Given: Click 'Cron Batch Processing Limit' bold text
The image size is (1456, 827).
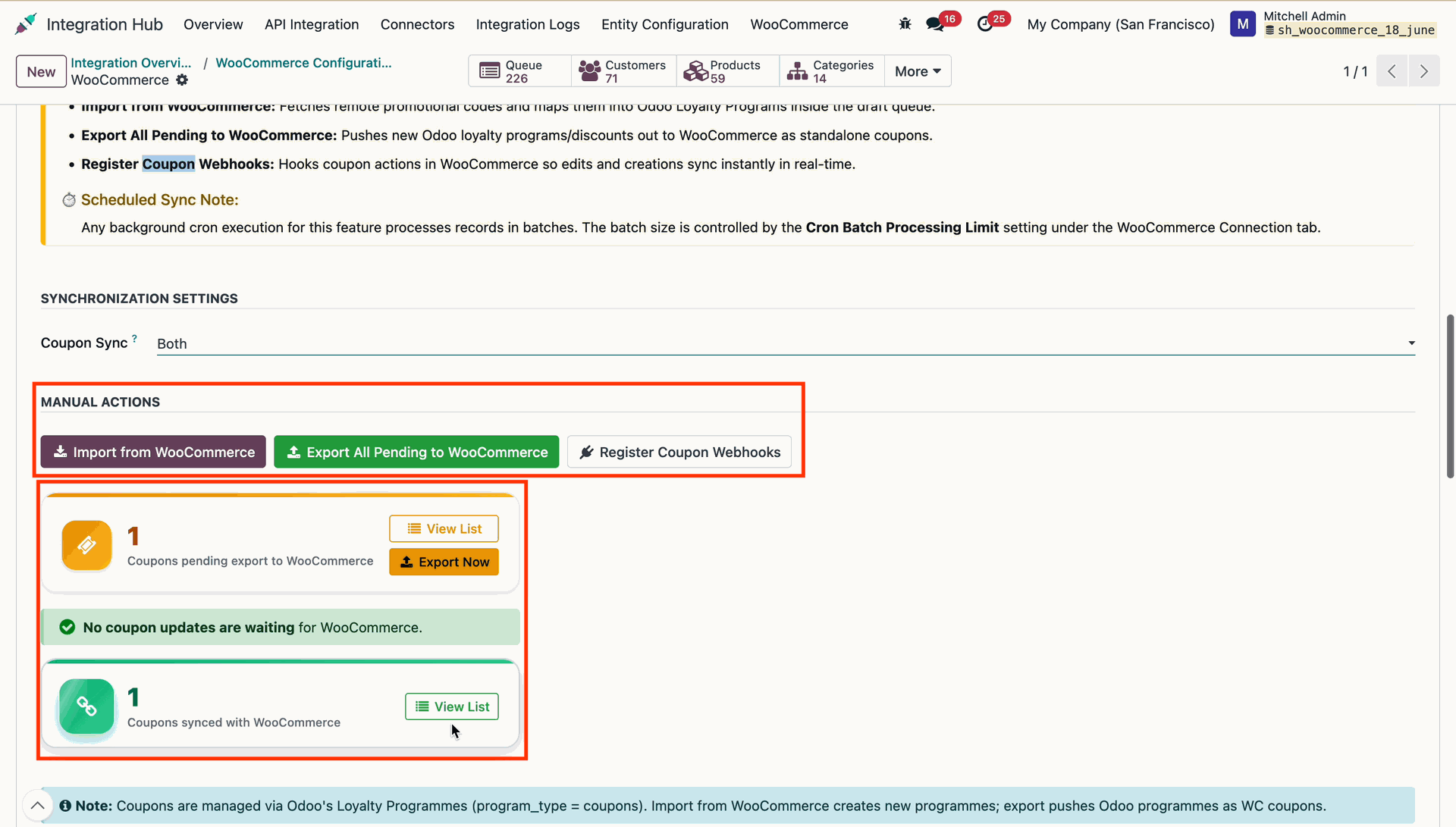Looking at the screenshot, I should tap(902, 227).
